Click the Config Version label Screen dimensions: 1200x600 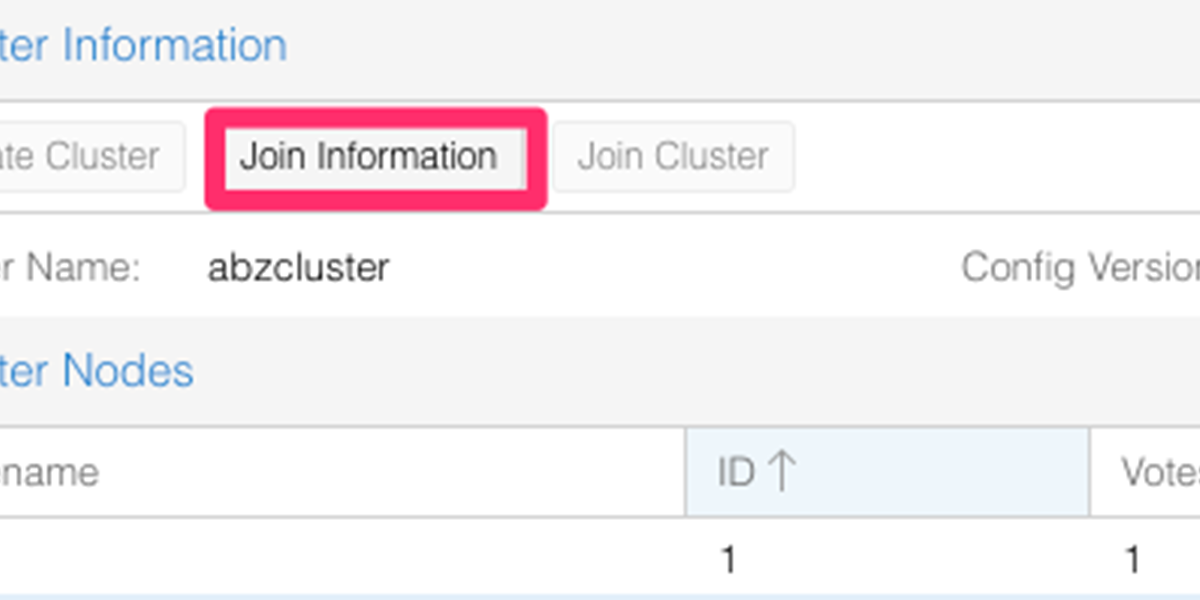(1078, 267)
